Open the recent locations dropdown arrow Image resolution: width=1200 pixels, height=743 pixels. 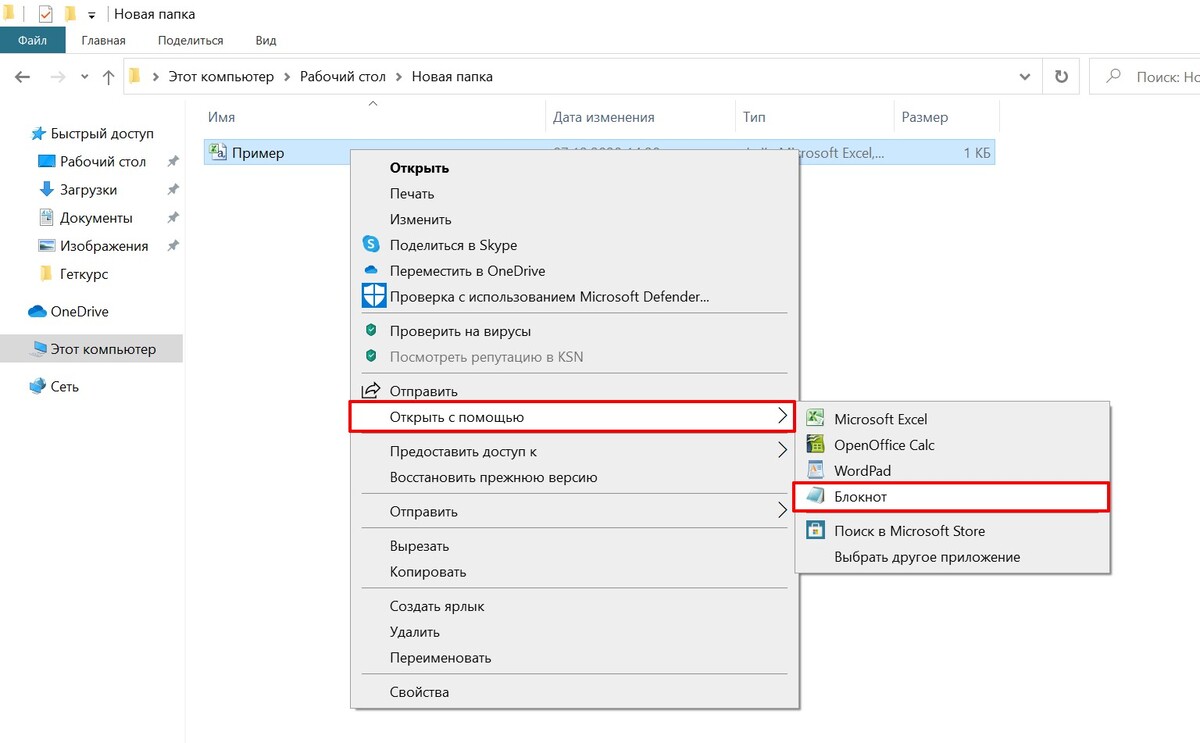(x=84, y=77)
